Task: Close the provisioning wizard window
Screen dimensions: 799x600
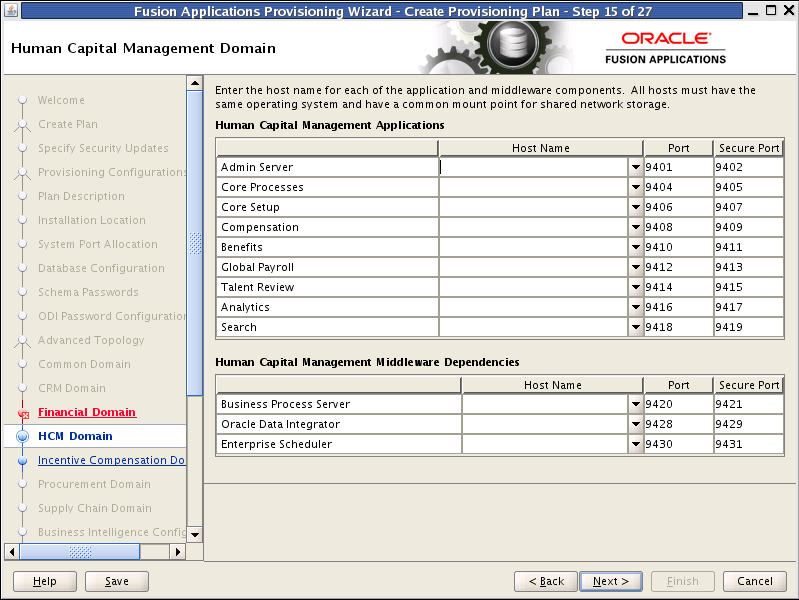Action: (x=789, y=10)
